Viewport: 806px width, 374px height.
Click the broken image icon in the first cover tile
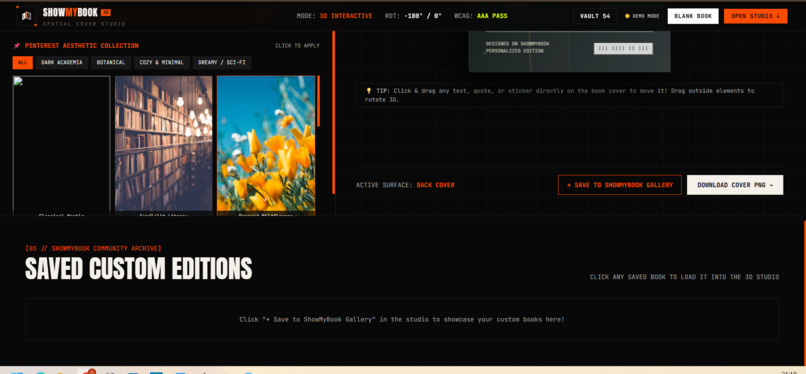(19, 81)
